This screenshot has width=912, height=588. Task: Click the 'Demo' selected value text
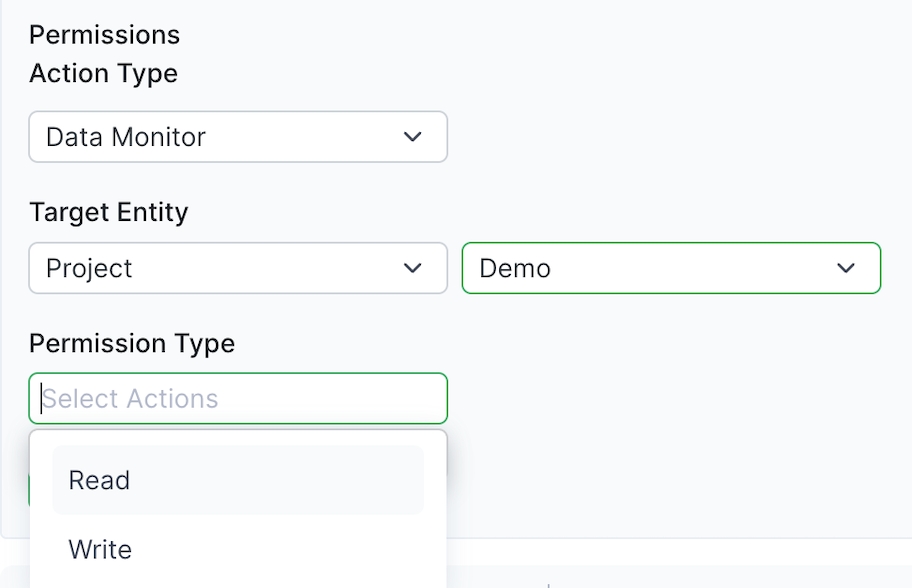click(x=515, y=268)
